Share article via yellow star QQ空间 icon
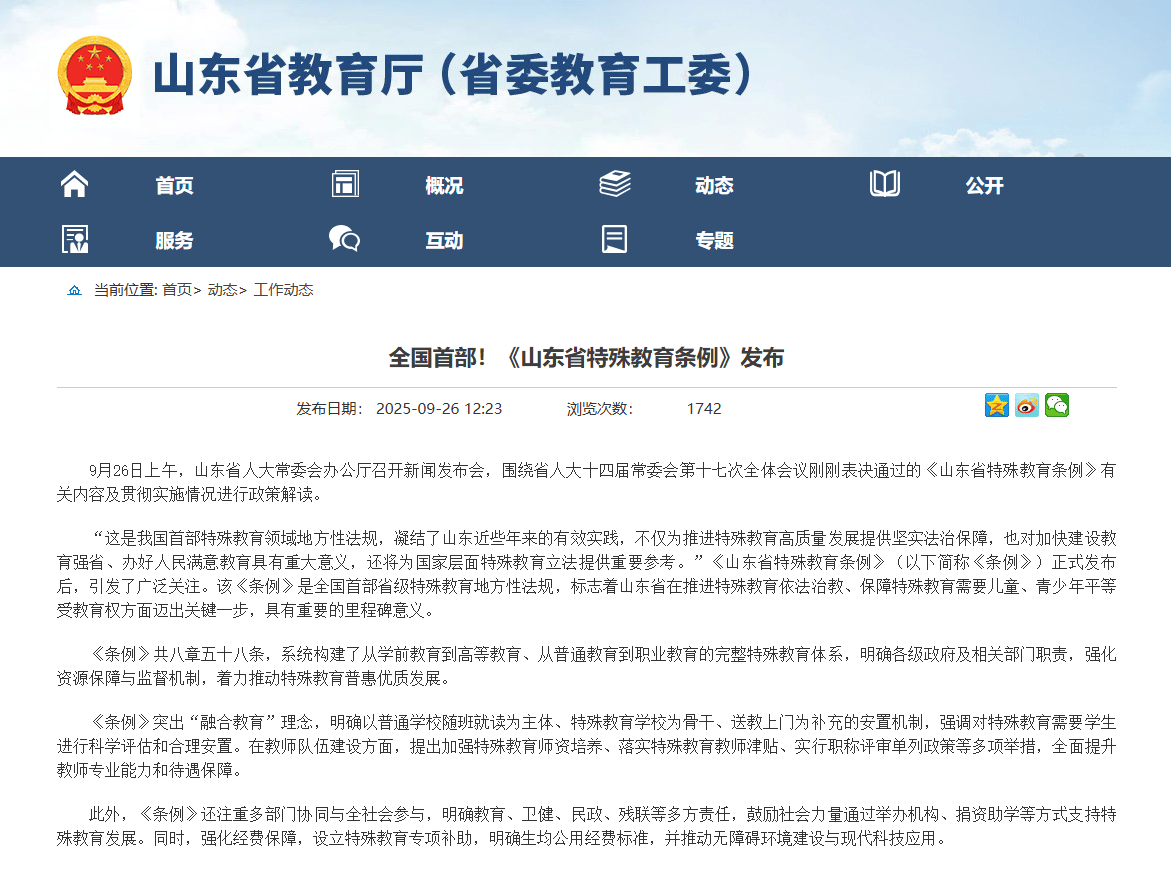1171x871 pixels. click(997, 405)
